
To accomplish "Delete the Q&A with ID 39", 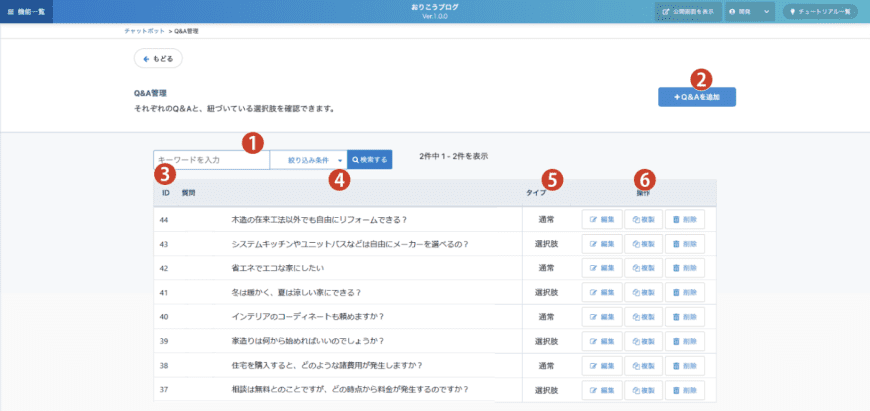I will pos(685,340).
